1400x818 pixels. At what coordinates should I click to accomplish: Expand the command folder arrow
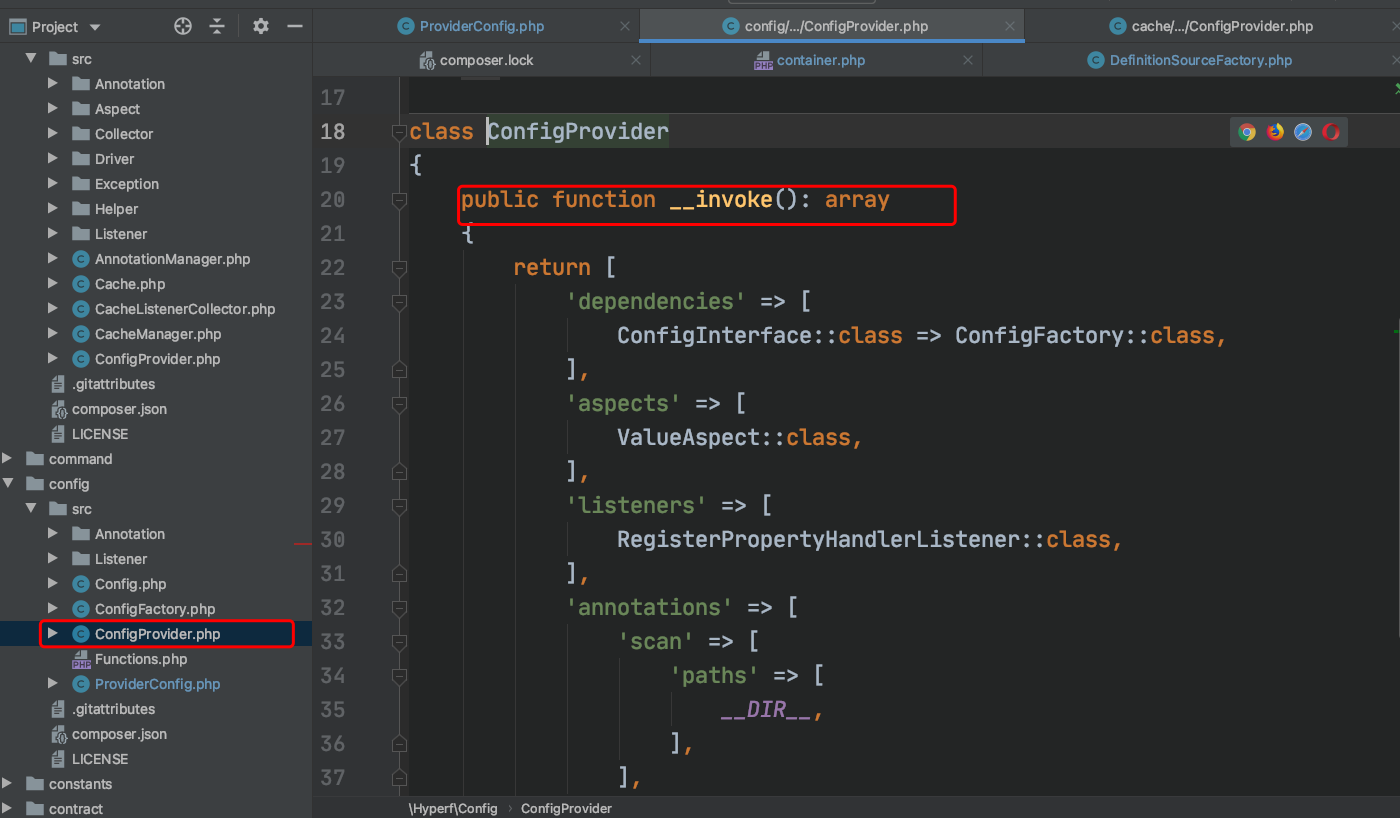click(x=7, y=459)
